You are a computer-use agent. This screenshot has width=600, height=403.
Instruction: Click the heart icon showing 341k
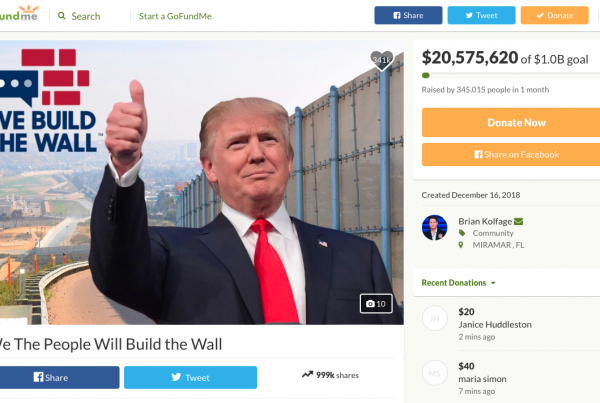382,60
